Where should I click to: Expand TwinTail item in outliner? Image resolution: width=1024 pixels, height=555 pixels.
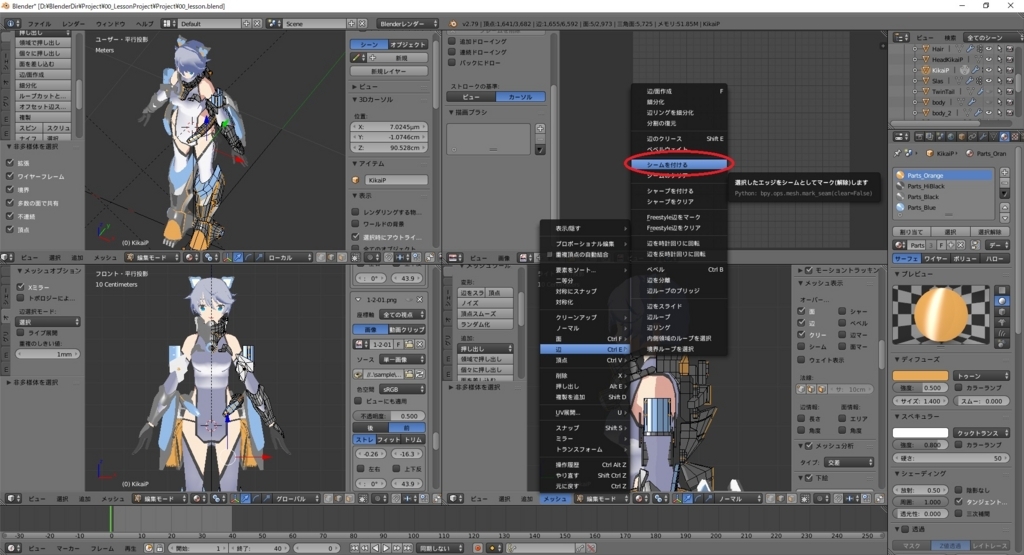point(915,91)
